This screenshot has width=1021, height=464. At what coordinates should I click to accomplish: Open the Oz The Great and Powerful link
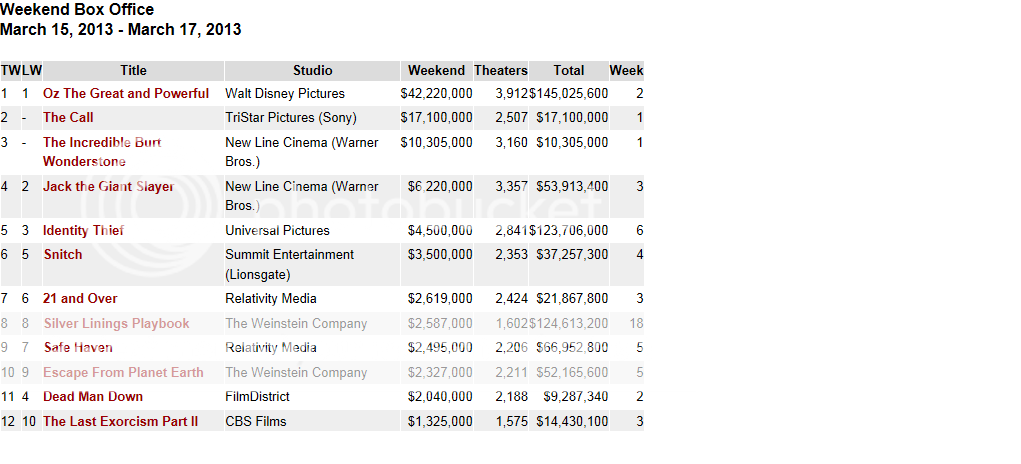126,94
